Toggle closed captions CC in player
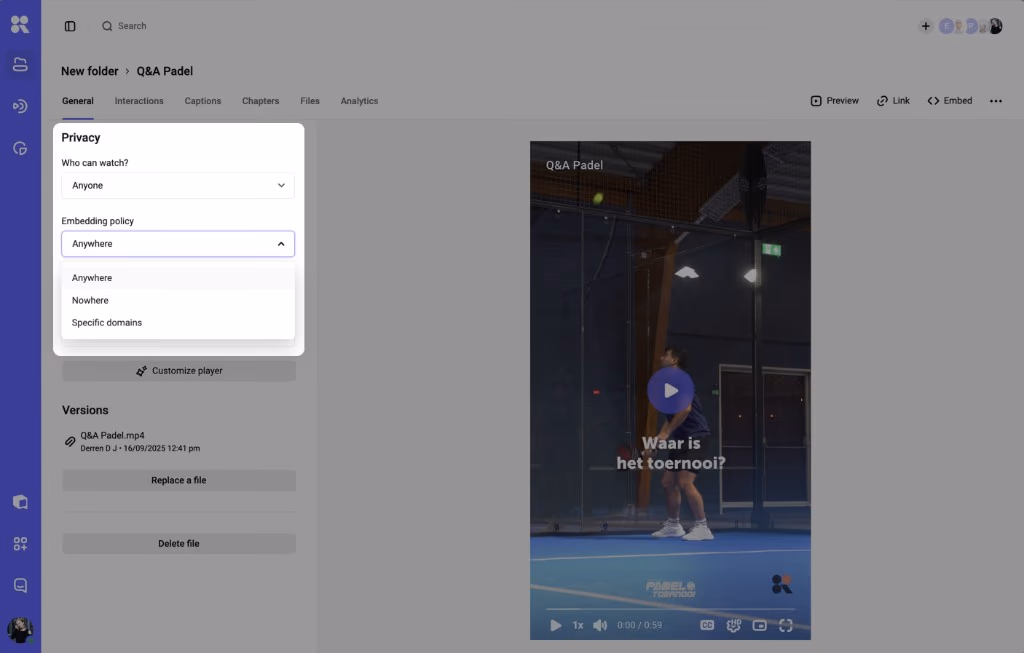Viewport: 1024px width, 653px height. (x=707, y=625)
